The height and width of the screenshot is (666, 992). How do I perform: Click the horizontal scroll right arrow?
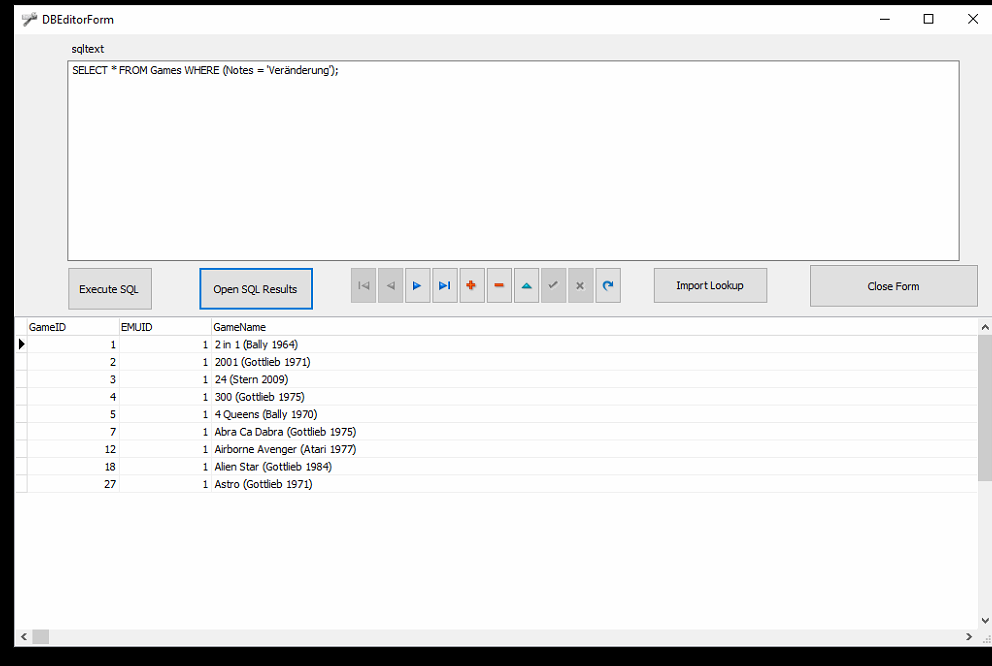pos(969,637)
